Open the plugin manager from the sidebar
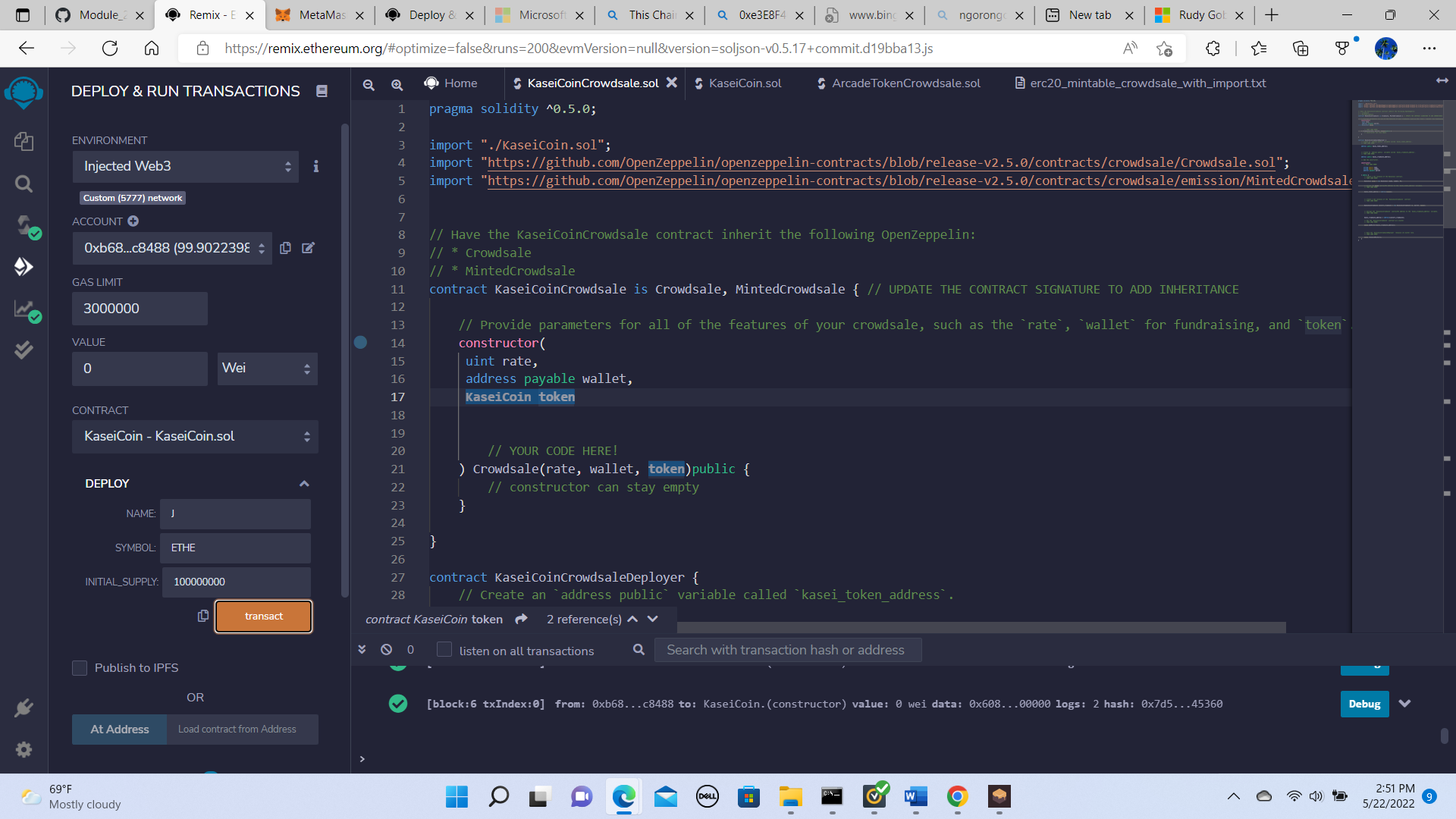 pos(24,708)
